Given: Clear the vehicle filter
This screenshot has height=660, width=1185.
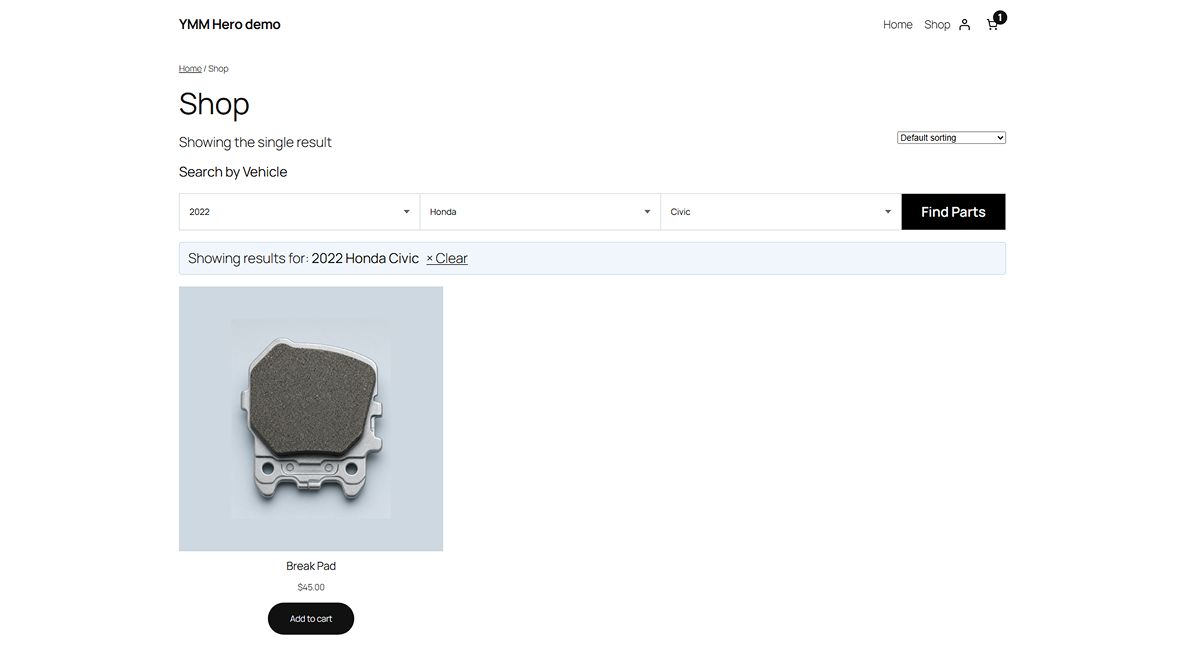Looking at the screenshot, I should click(447, 259).
